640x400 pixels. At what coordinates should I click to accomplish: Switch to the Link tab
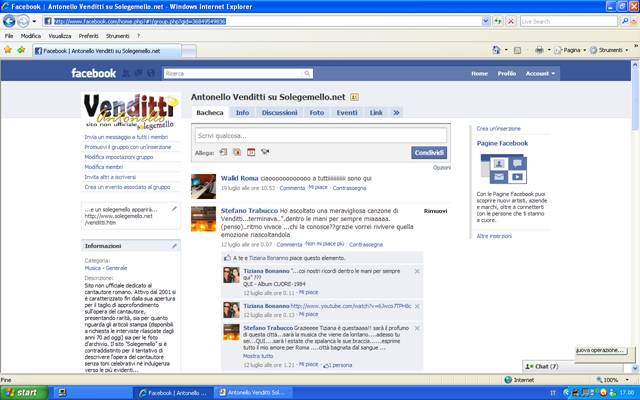point(376,113)
